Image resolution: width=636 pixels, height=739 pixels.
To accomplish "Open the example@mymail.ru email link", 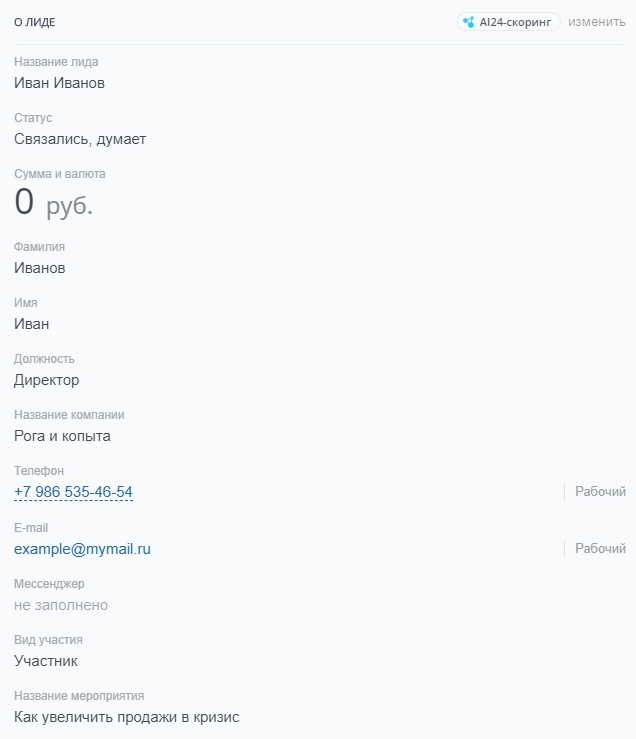I will pos(82,549).
